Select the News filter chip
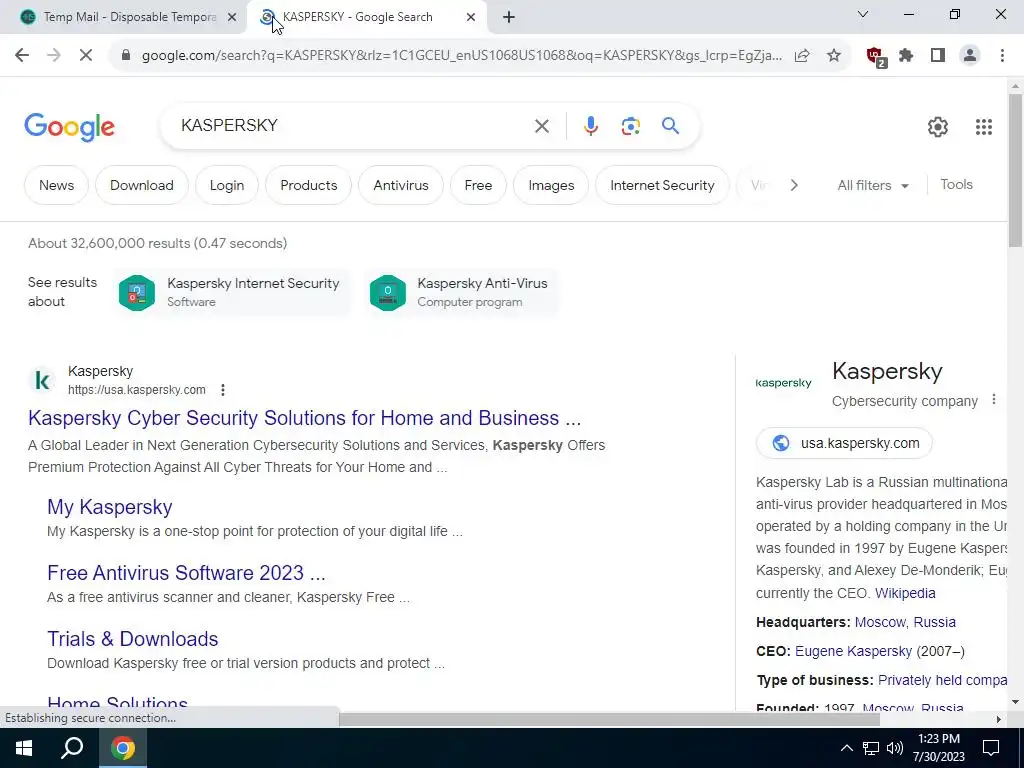This screenshot has width=1024, height=768. pos(56,185)
